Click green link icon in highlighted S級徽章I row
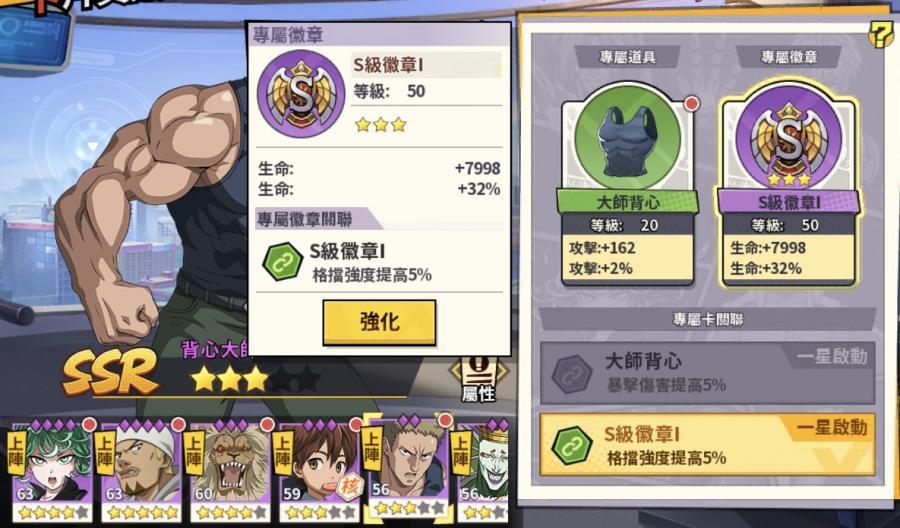Screen dimensions: 900x528 [571, 445]
